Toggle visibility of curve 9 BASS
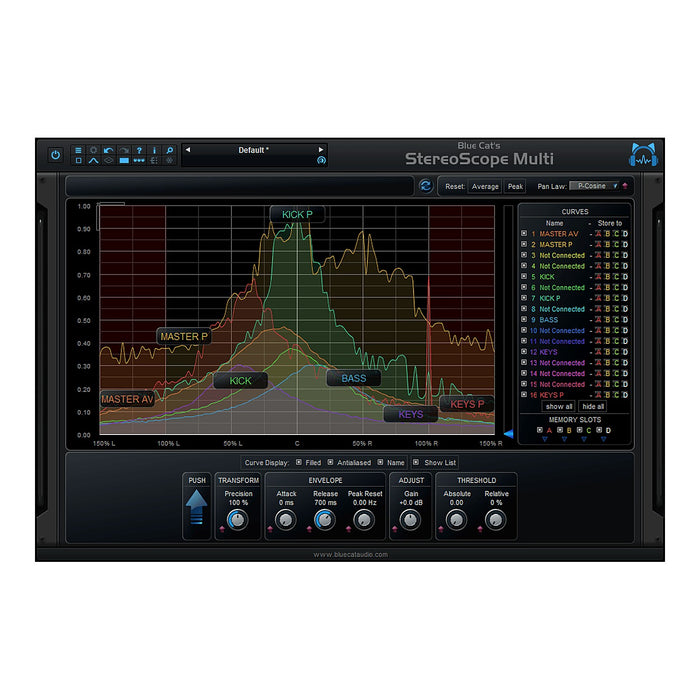Image resolution: width=700 pixels, height=700 pixels. coord(524,319)
